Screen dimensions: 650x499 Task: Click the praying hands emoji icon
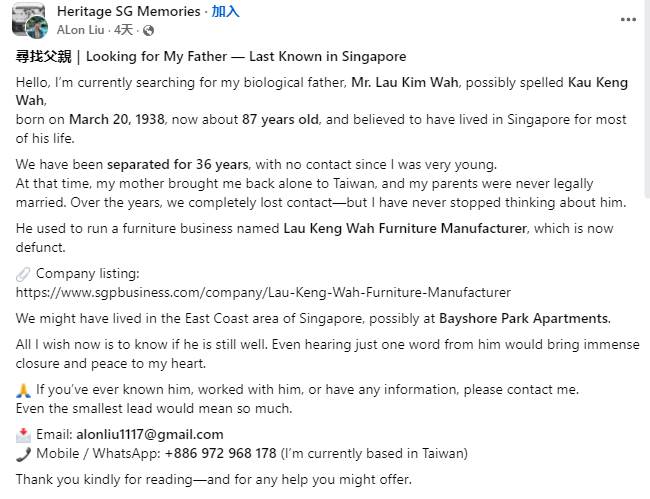click(23, 390)
